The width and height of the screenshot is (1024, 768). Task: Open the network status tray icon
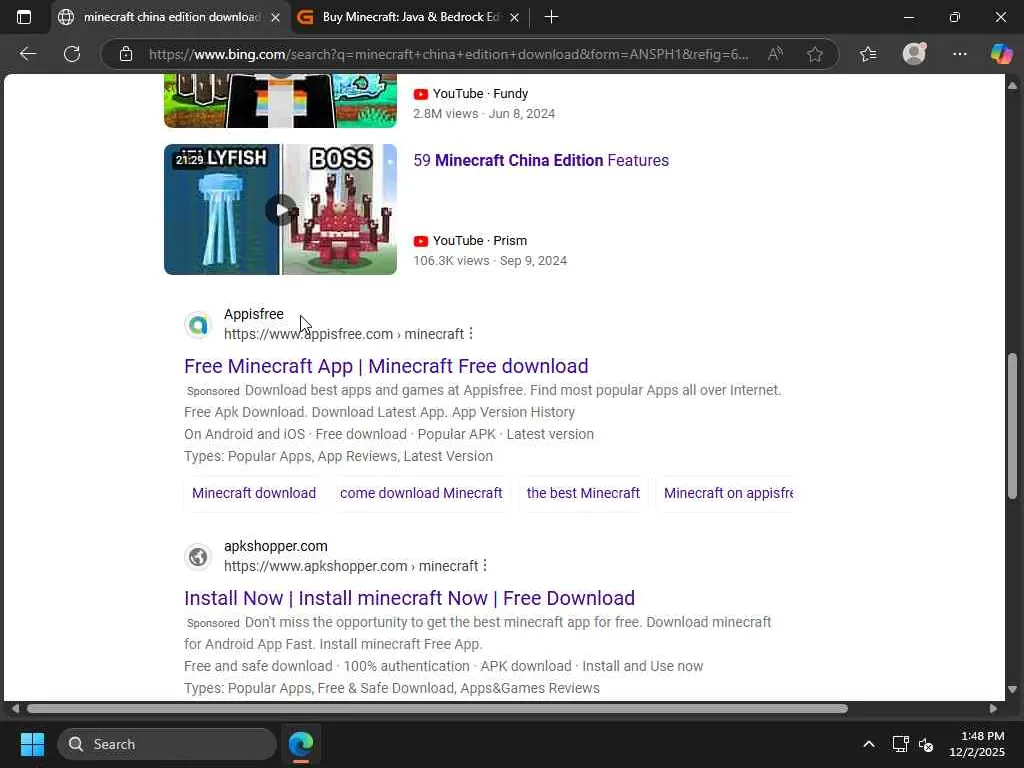pos(901,744)
